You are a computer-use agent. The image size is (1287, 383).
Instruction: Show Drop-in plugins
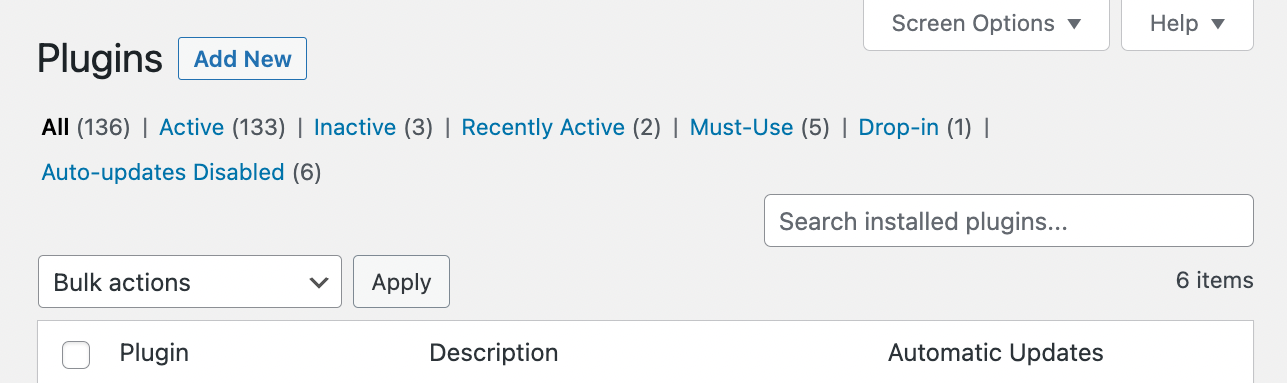(x=899, y=128)
